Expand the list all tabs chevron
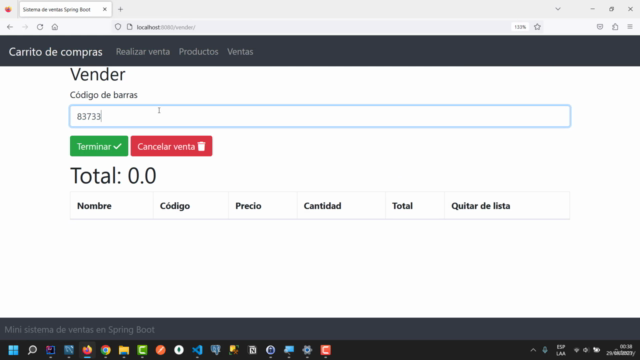640x360 pixels. [x=558, y=9]
